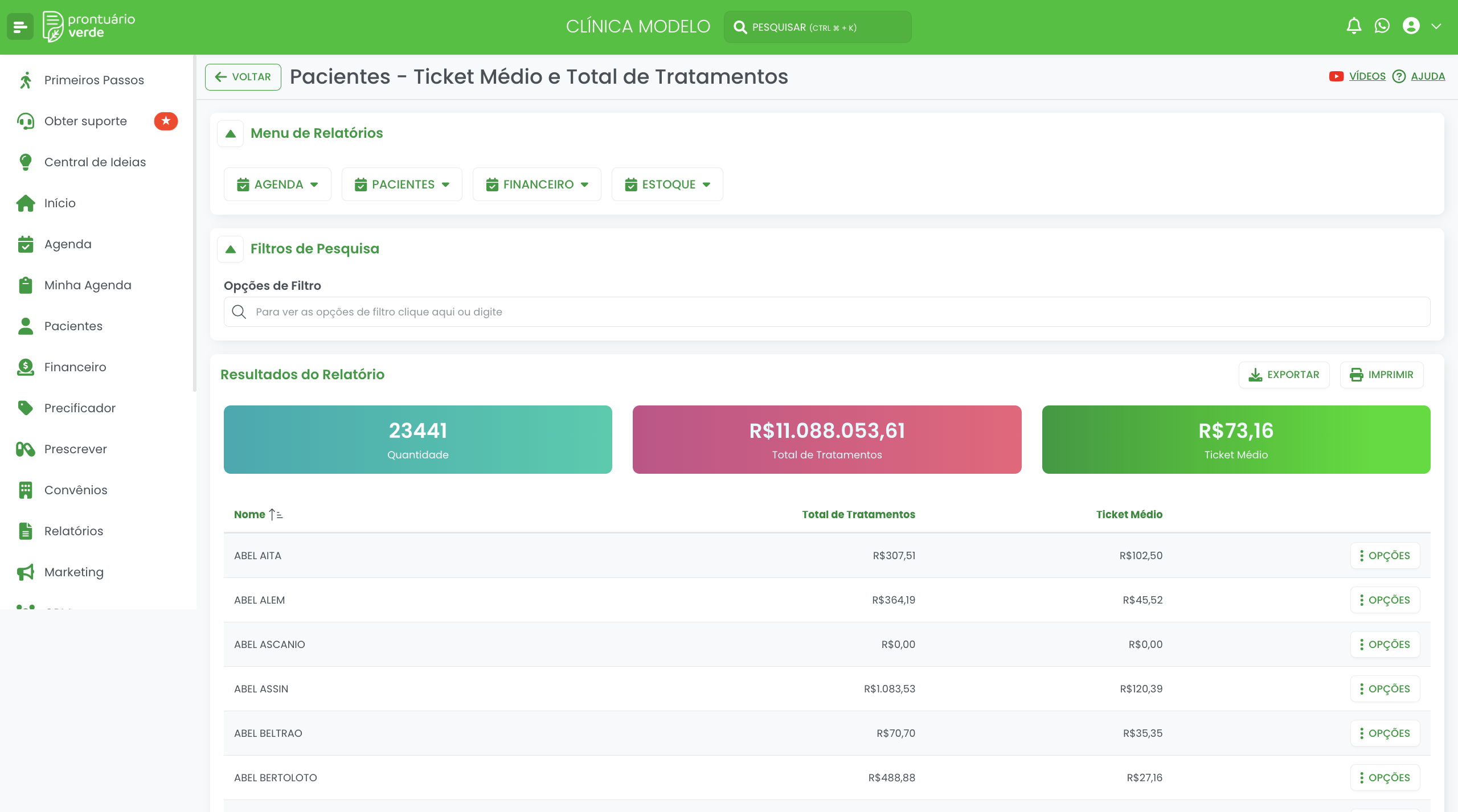
Task: Select Minha Agenda in the sidebar
Action: [88, 285]
